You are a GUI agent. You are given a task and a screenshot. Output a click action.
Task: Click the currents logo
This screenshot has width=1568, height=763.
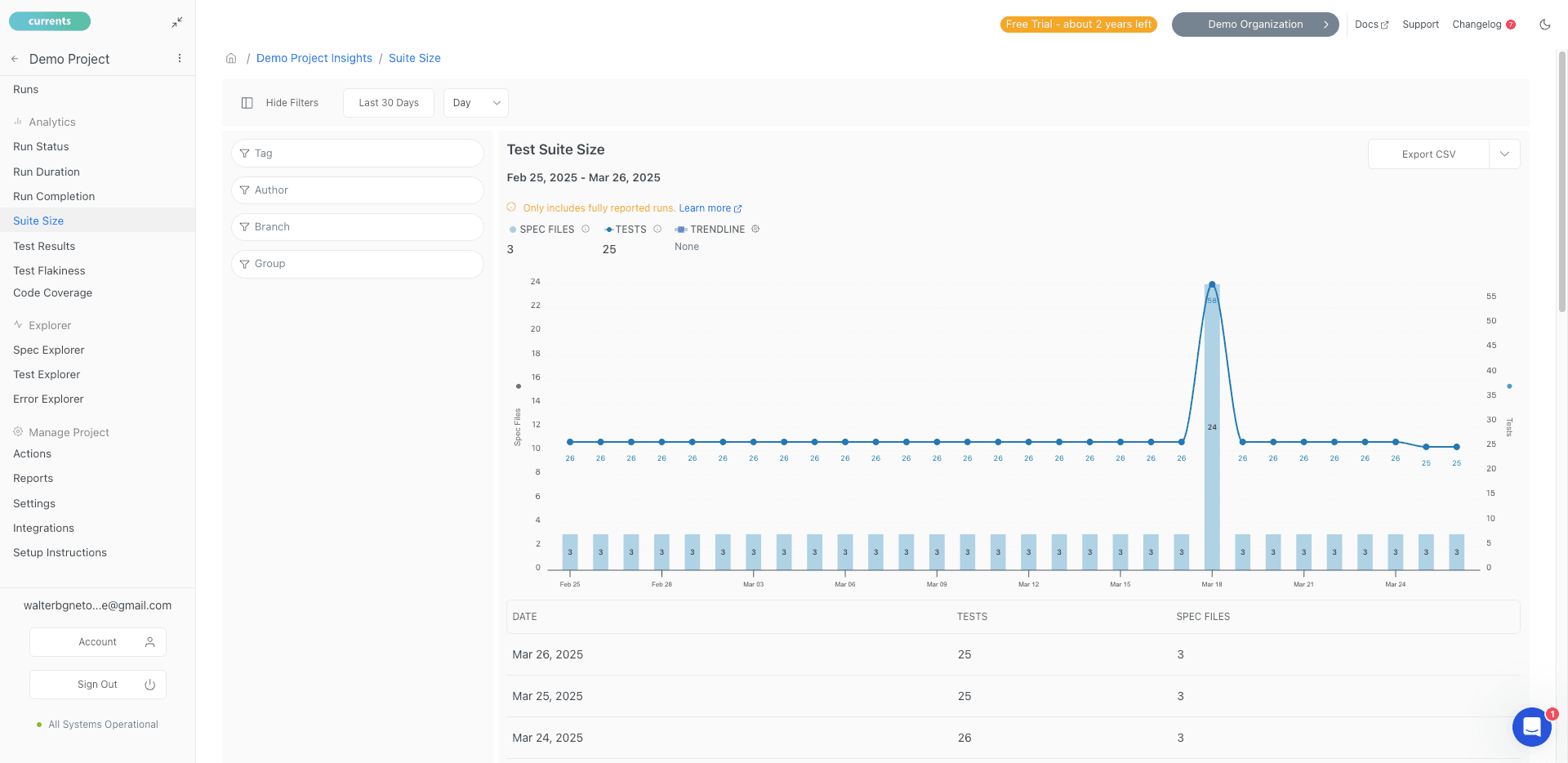pos(50,21)
